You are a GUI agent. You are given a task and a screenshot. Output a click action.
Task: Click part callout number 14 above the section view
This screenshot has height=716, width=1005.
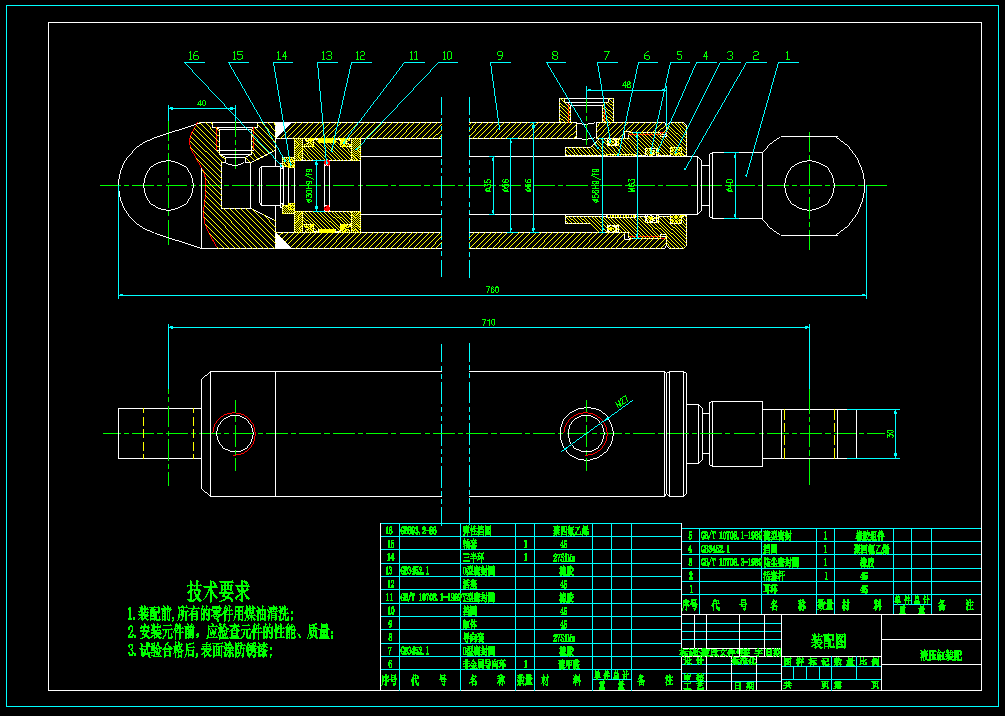coord(281,56)
